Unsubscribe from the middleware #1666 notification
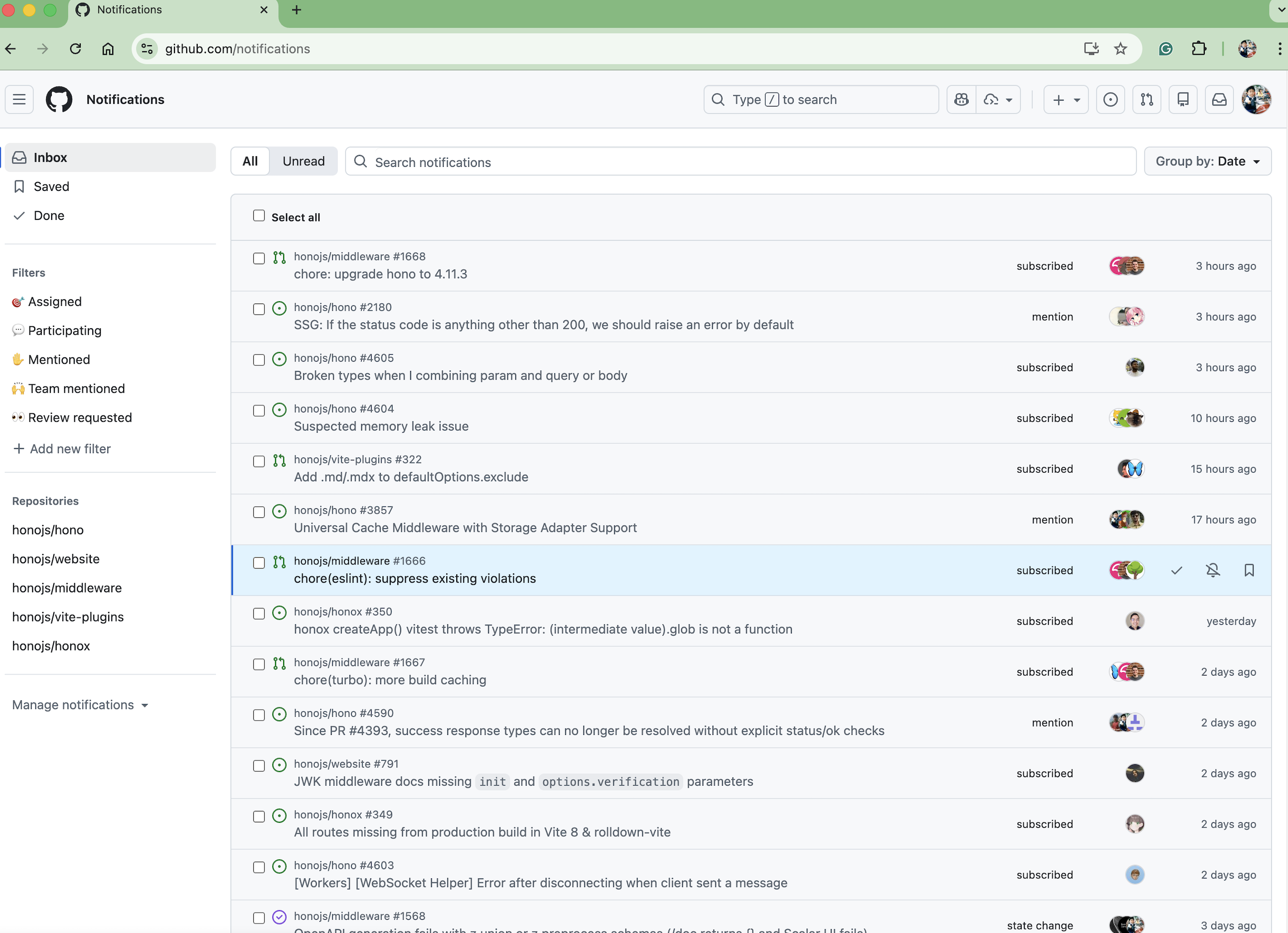The height and width of the screenshot is (933, 1288). coord(1213,571)
